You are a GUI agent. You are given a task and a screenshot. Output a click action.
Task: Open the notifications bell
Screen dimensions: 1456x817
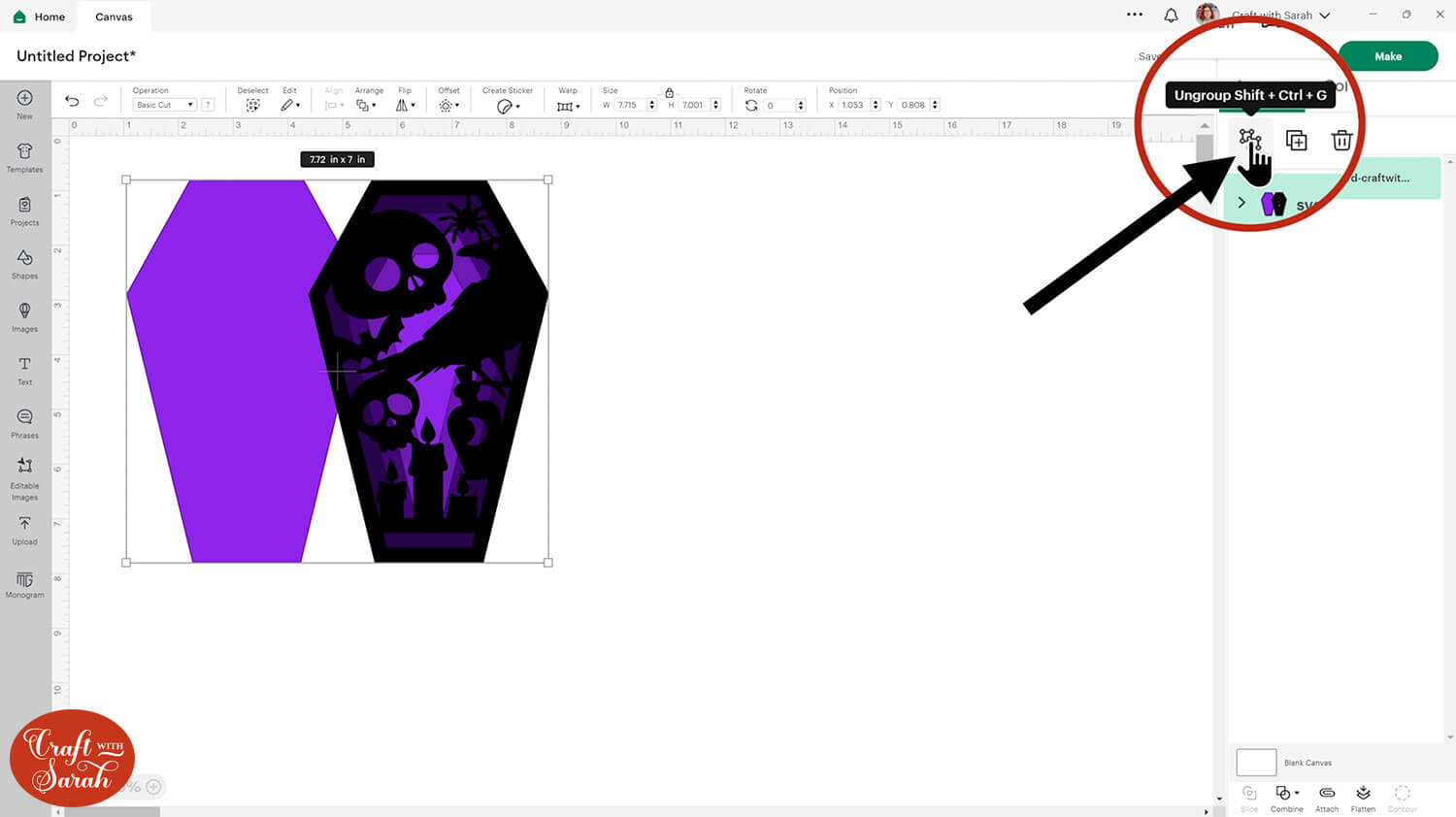[1172, 15]
